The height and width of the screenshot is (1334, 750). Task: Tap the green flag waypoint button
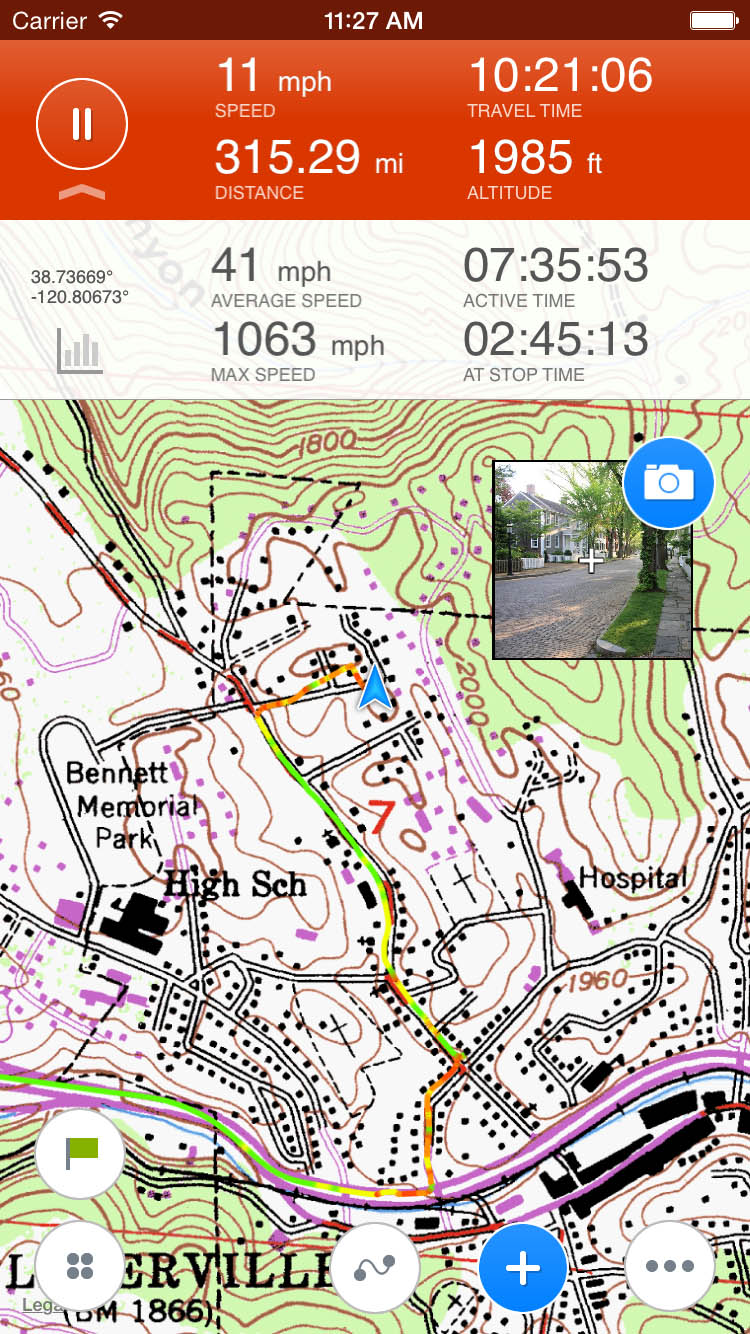click(80, 1154)
